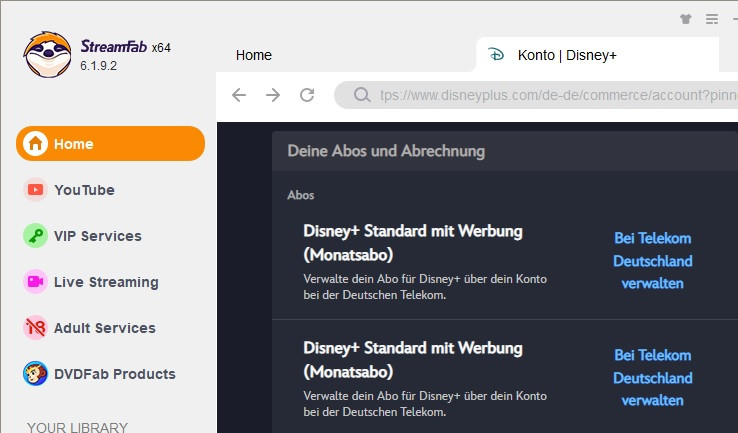
Task: Open the skin theme shirt icon
Action: pyautogui.click(x=686, y=19)
